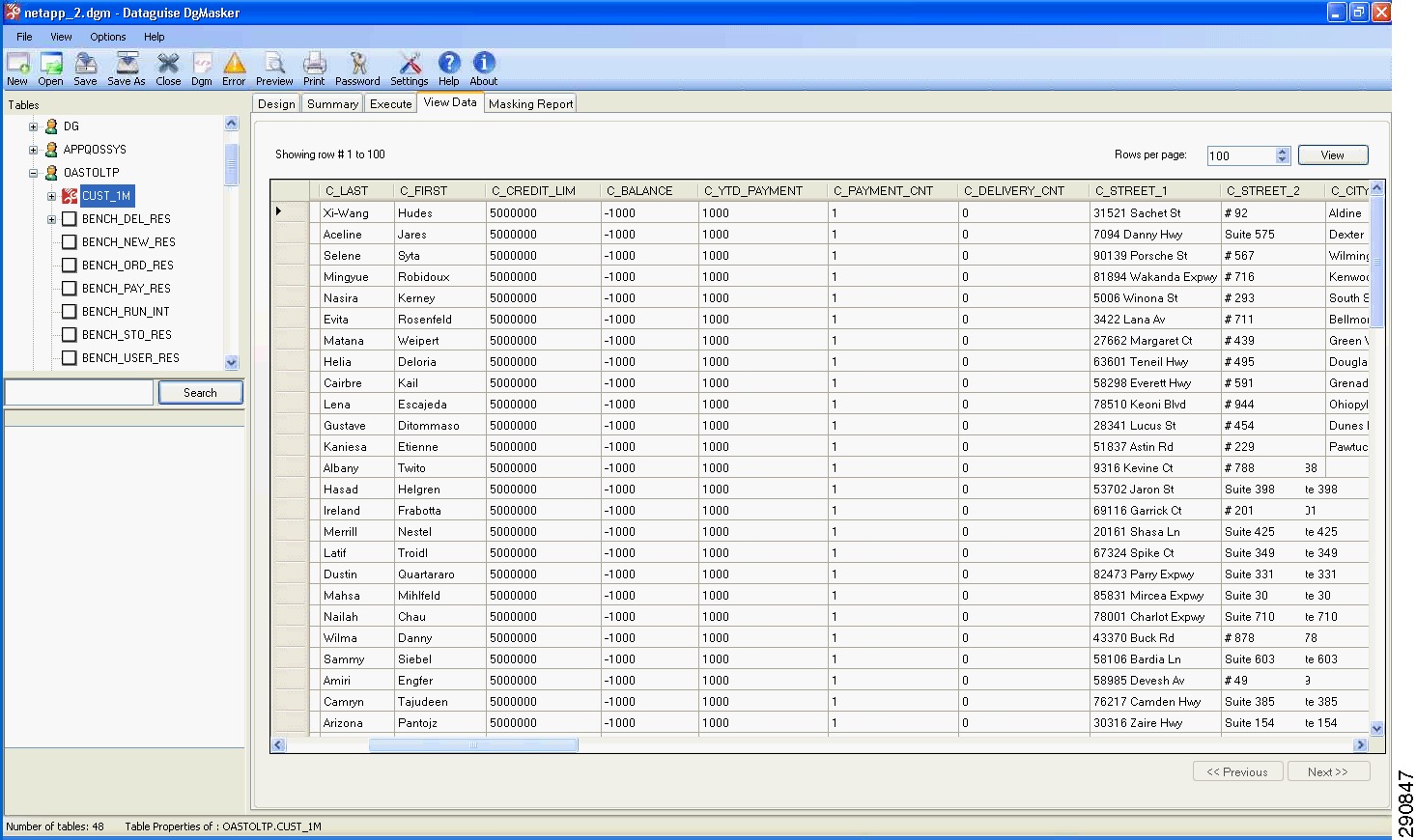Switch to the Masking Report tab
1416x840 pixels.
530,103
